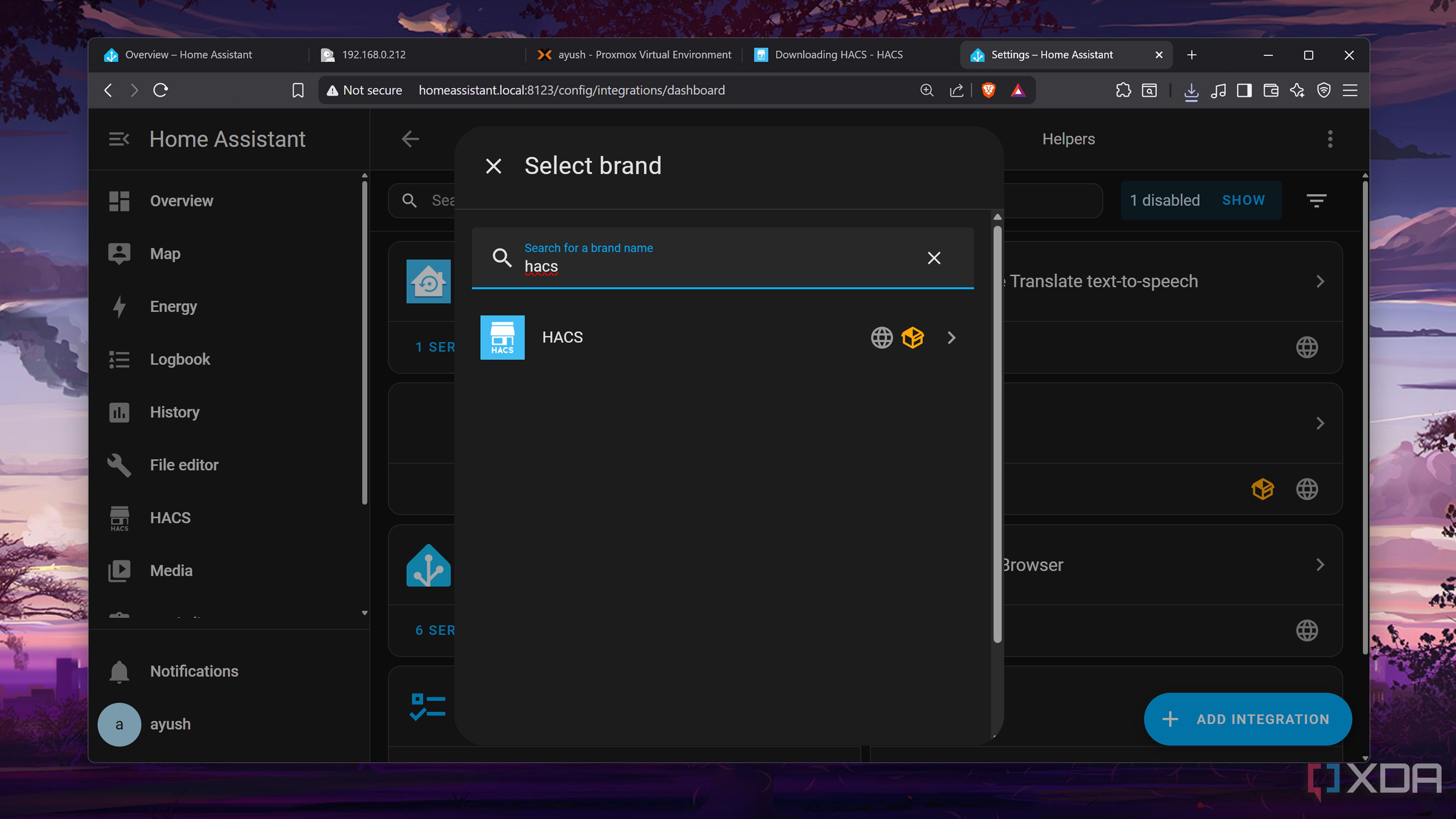Reload the current page

(x=160, y=91)
